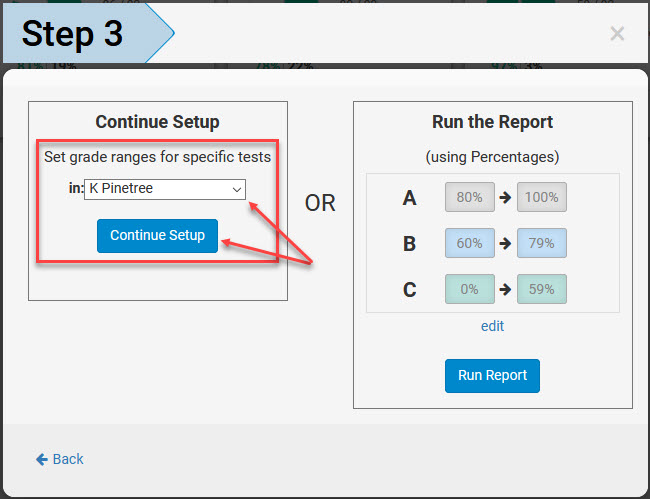Viewport: 650px width, 499px height.
Task: Select grade B minimum 60% field
Action: [470, 243]
